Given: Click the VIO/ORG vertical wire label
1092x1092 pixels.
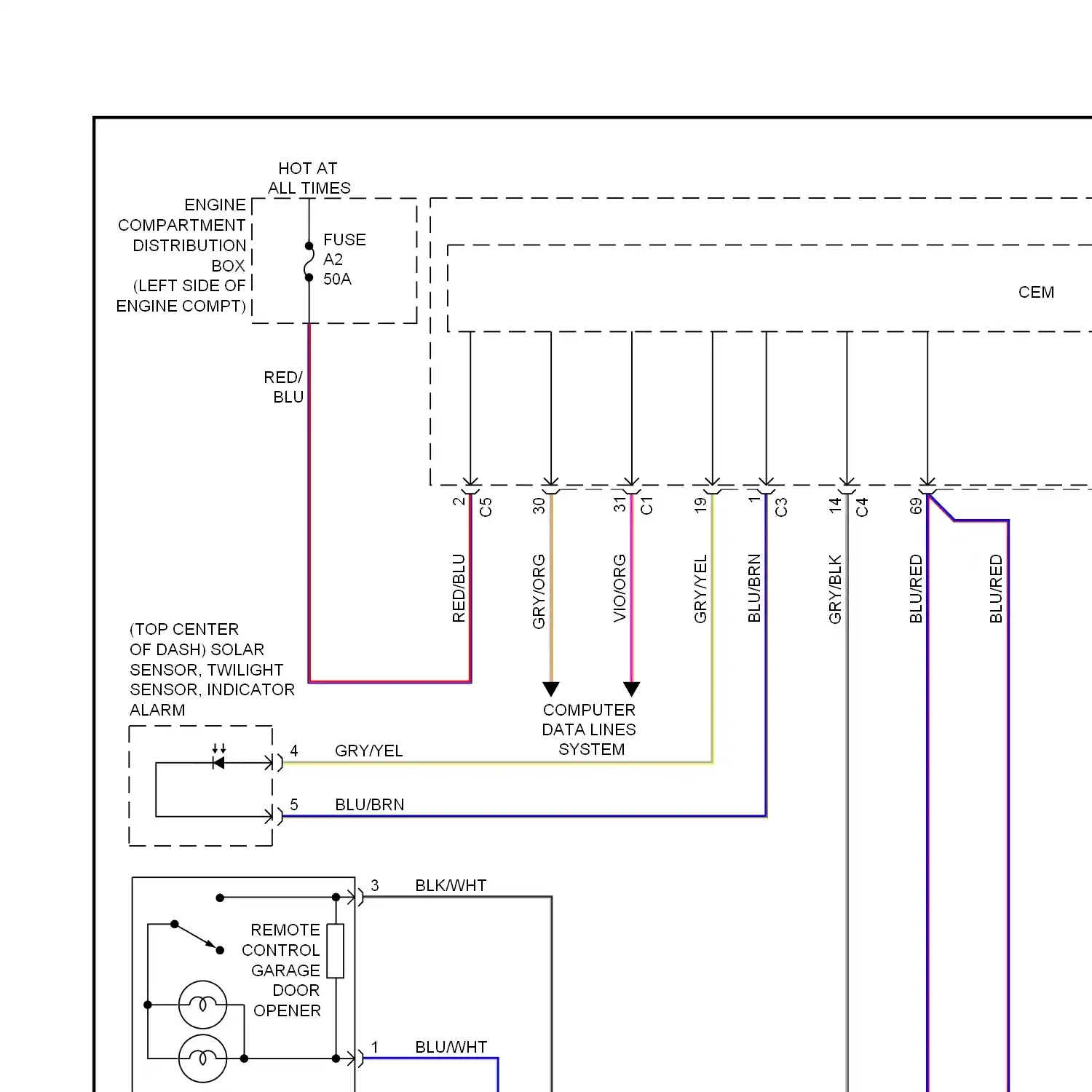Looking at the screenshot, I should pyautogui.click(x=620, y=588).
